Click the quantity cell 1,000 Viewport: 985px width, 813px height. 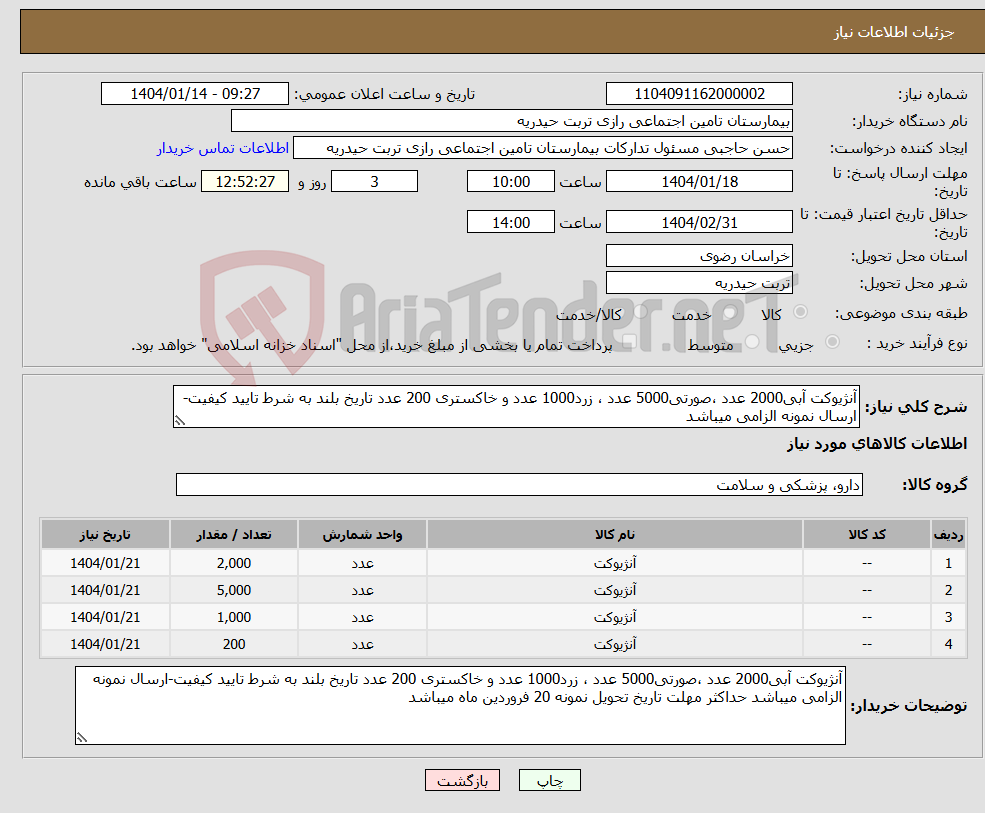[x=234, y=617]
